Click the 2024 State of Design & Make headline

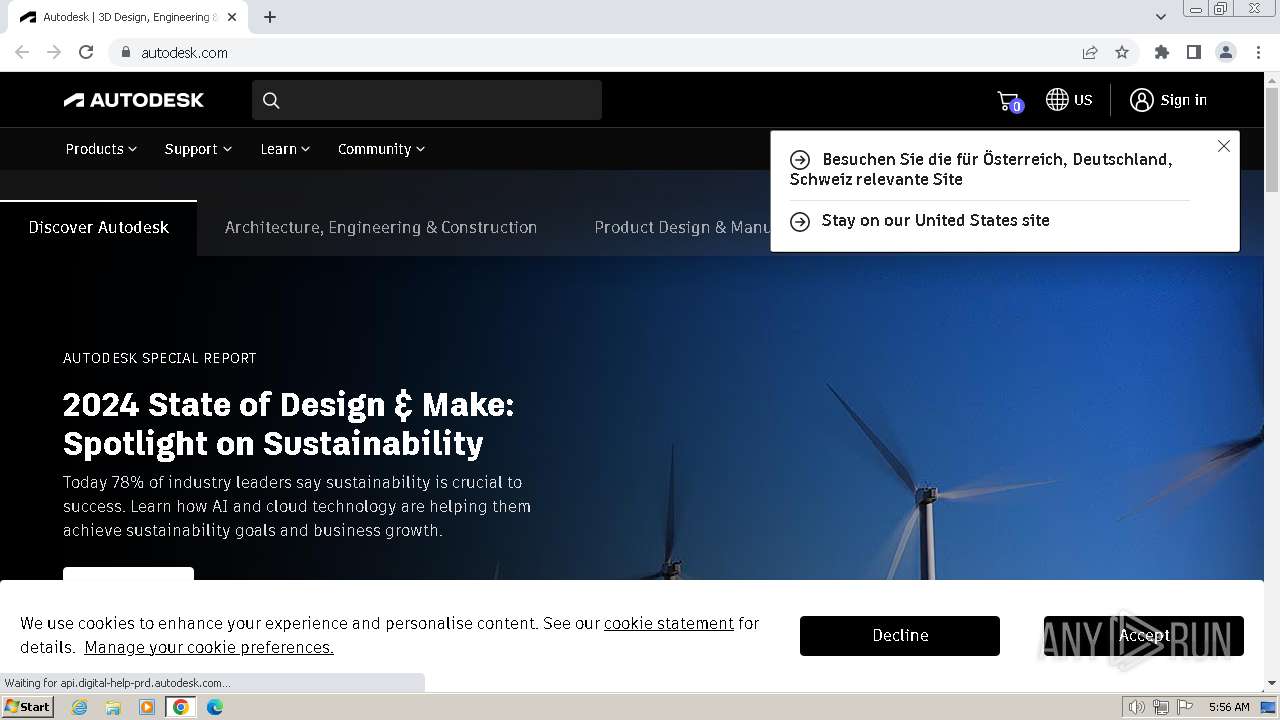point(289,424)
